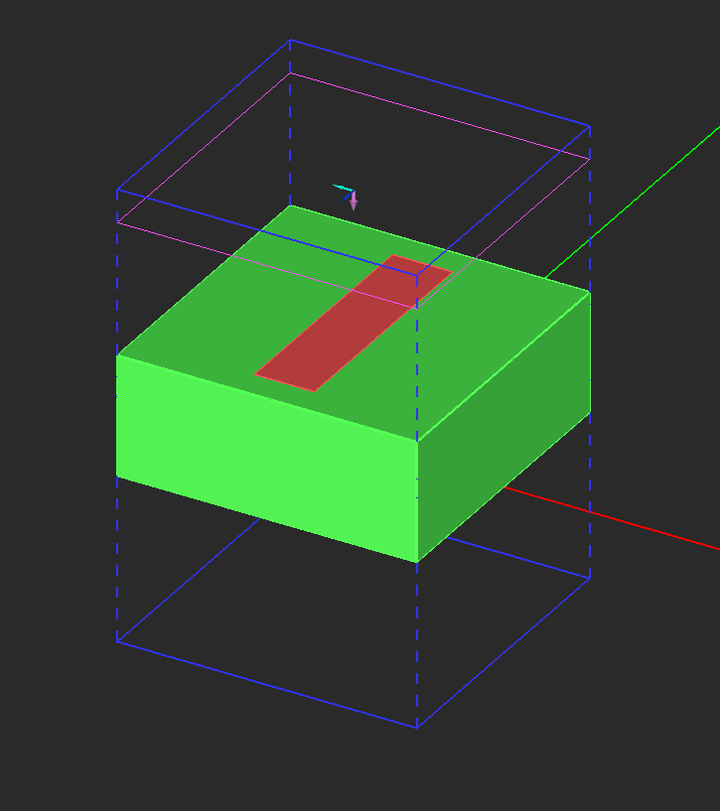Screen dimensions: 720x811
Task: Click the bottom front corner of the green block
Action: pos(417,562)
